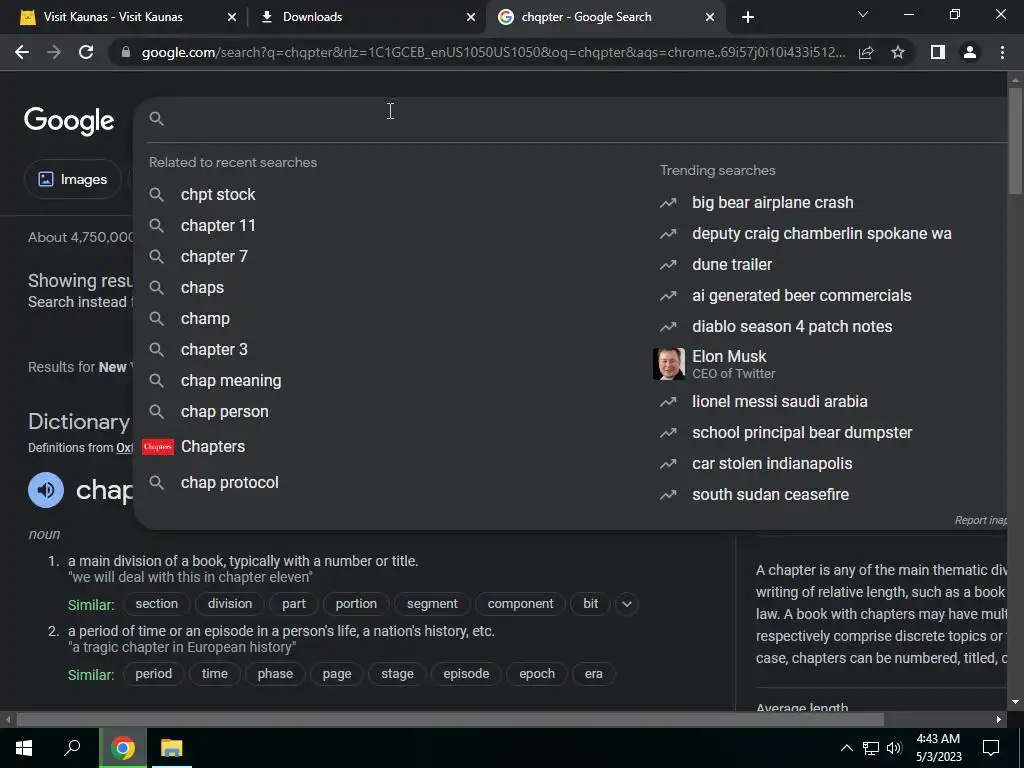This screenshot has width=1024, height=768.
Task: Open trending search 'dune trailer'
Action: [732, 264]
